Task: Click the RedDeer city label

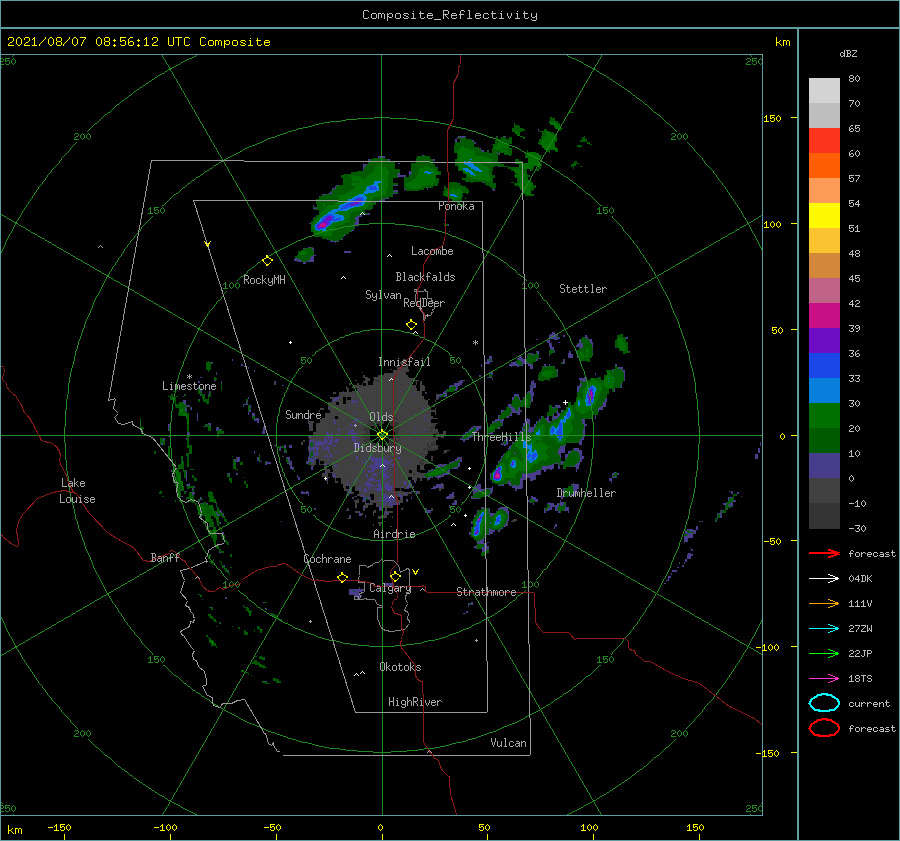Action: [424, 303]
